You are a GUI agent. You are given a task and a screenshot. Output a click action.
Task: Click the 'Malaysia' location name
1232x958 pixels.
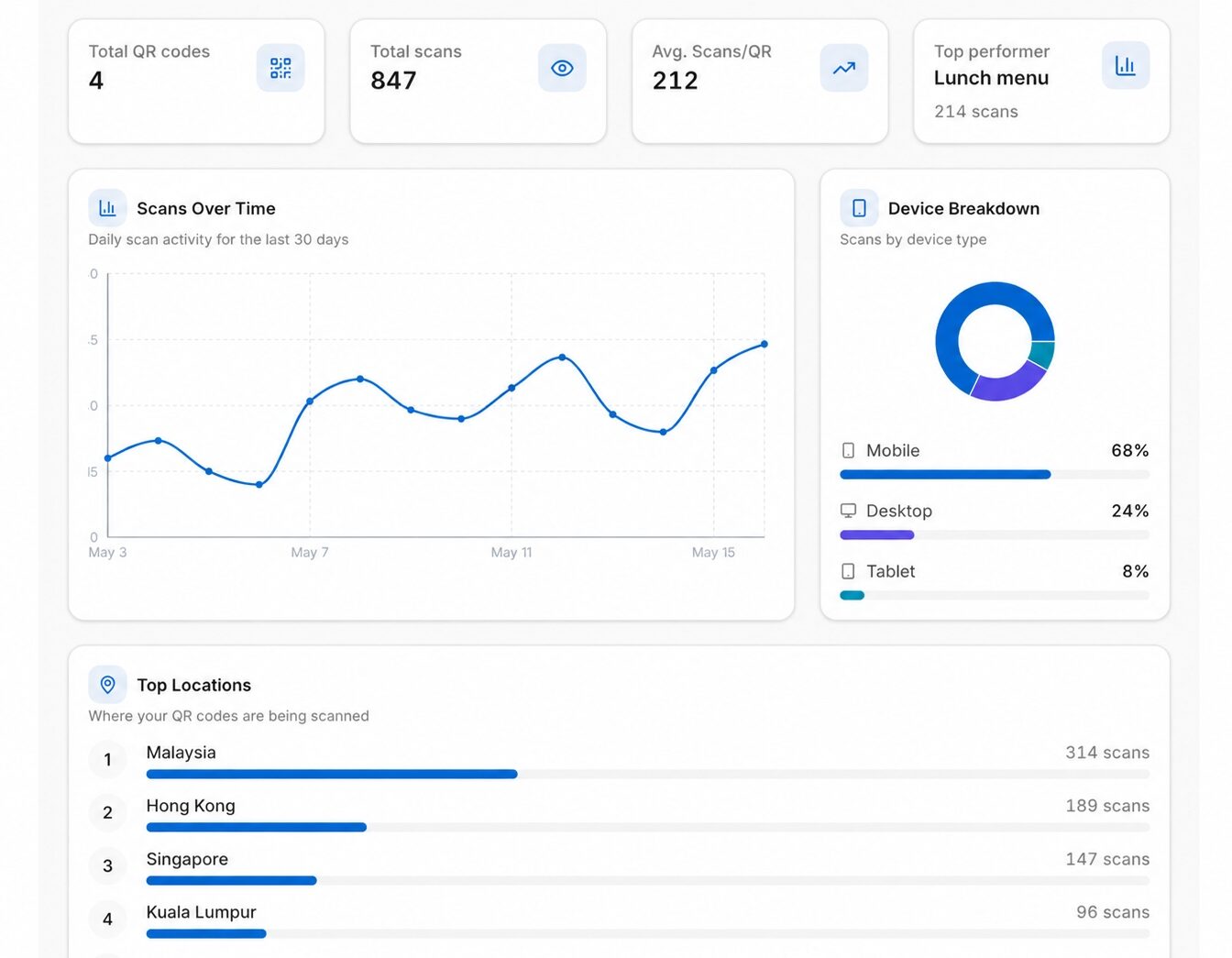pyautogui.click(x=181, y=753)
